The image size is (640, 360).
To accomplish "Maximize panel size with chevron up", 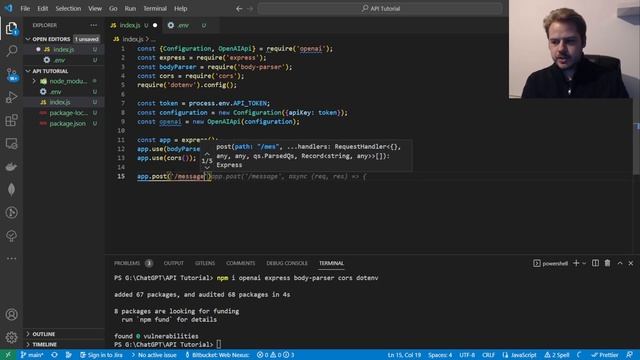I will tap(620, 263).
